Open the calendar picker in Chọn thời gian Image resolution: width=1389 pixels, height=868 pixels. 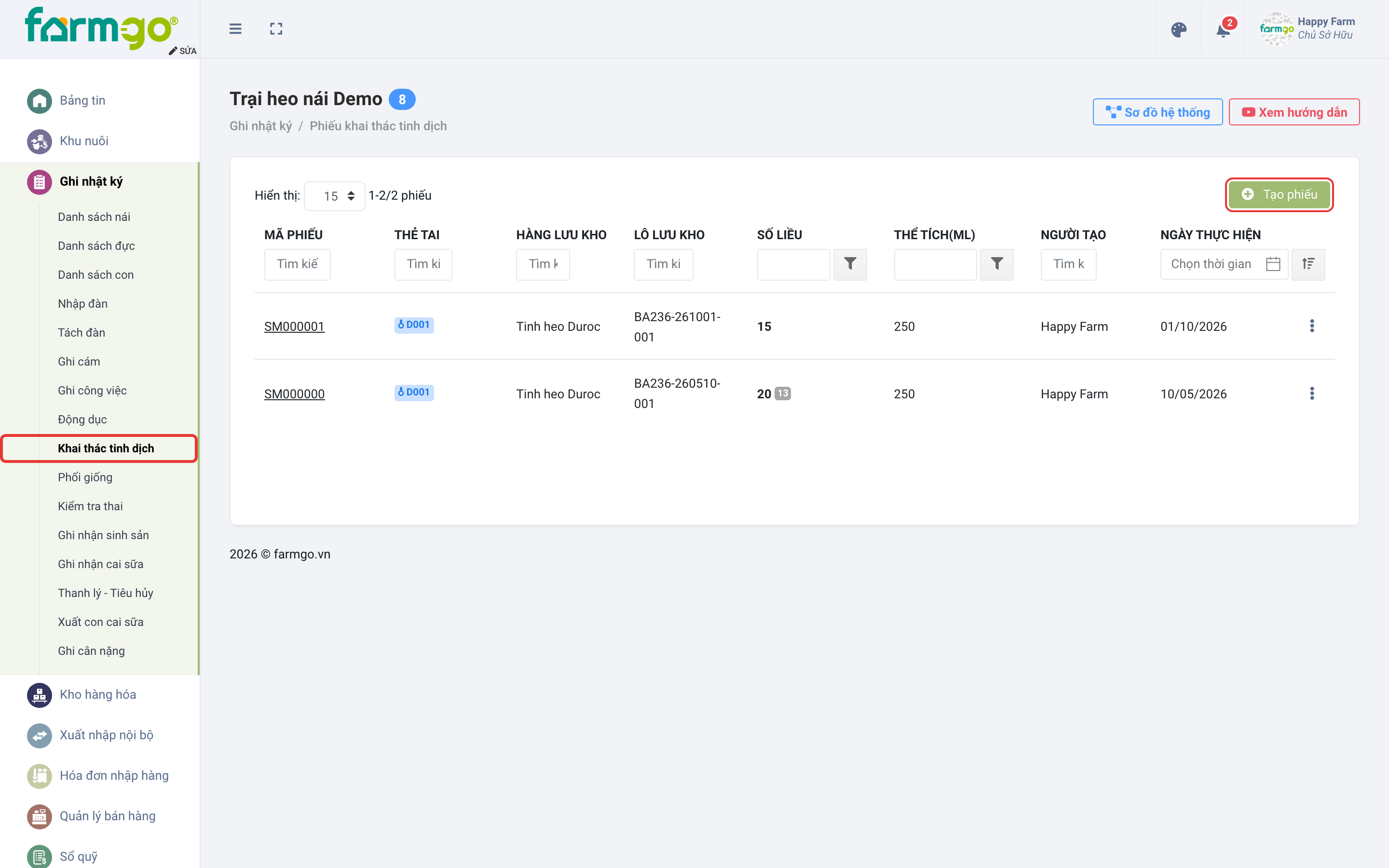[1273, 264]
